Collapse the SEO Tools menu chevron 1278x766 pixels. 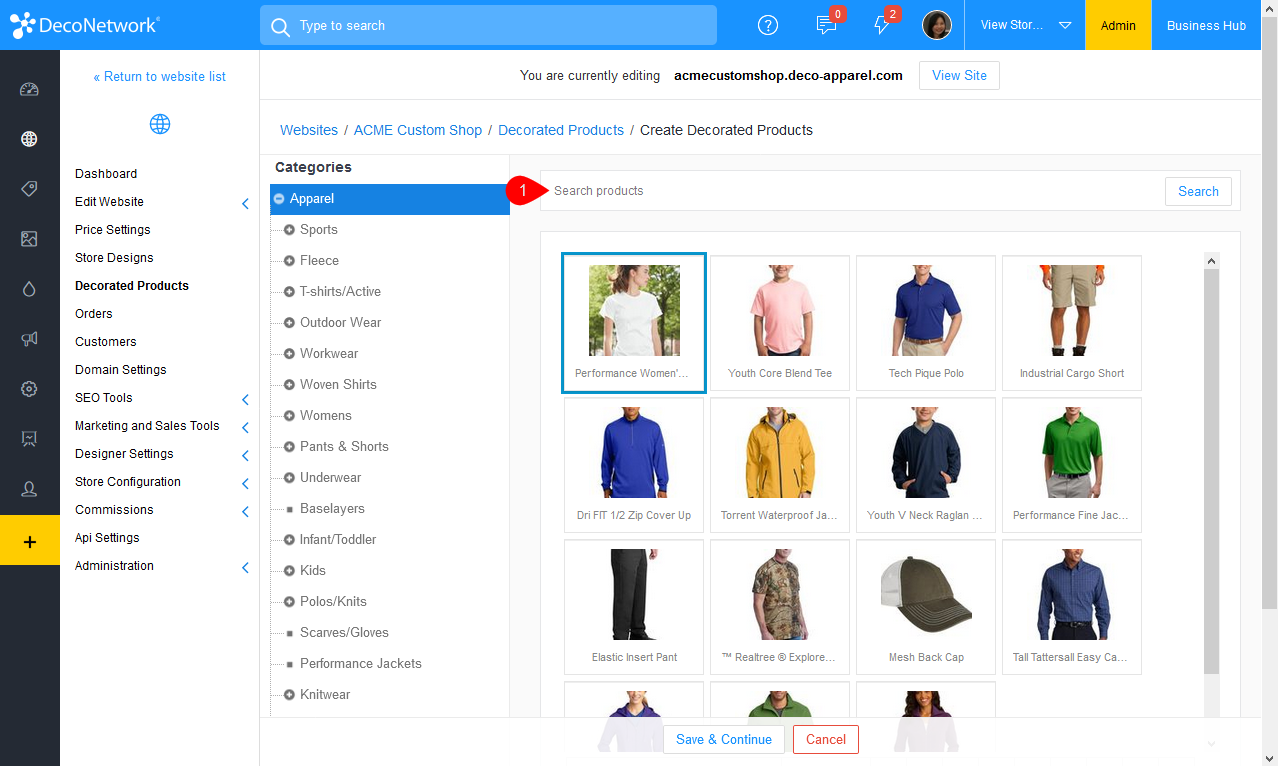point(245,398)
